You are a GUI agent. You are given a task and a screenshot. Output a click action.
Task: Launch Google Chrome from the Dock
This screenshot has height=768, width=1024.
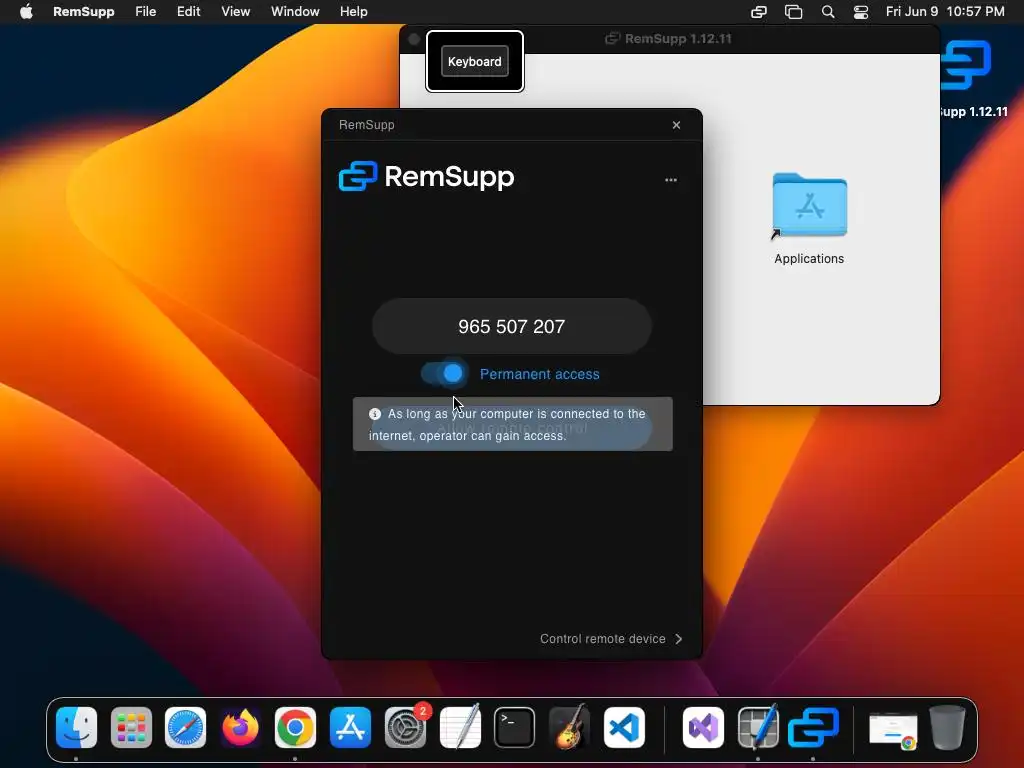(x=295, y=728)
